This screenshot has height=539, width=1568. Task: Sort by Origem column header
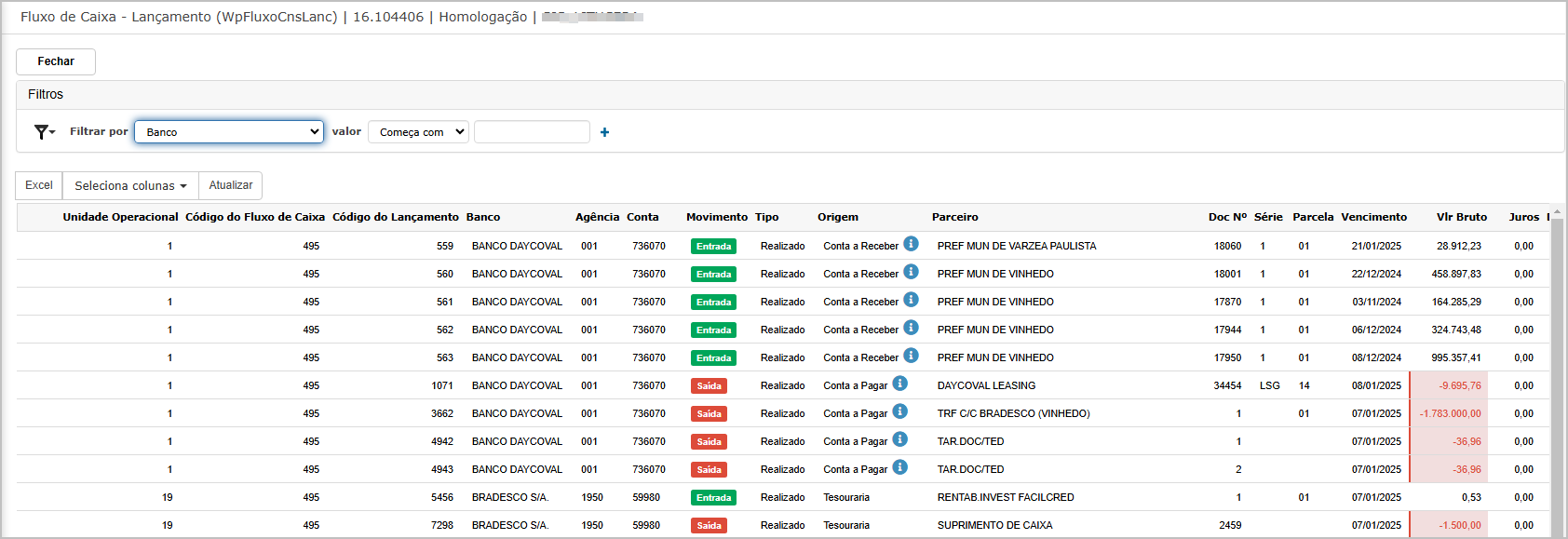pos(838,217)
